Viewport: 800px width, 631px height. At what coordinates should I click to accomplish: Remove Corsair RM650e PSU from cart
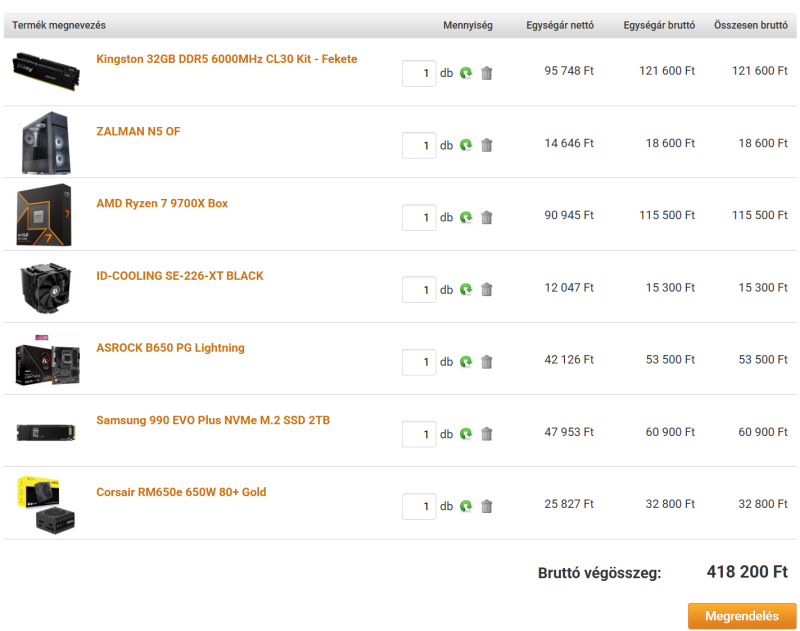tap(487, 506)
